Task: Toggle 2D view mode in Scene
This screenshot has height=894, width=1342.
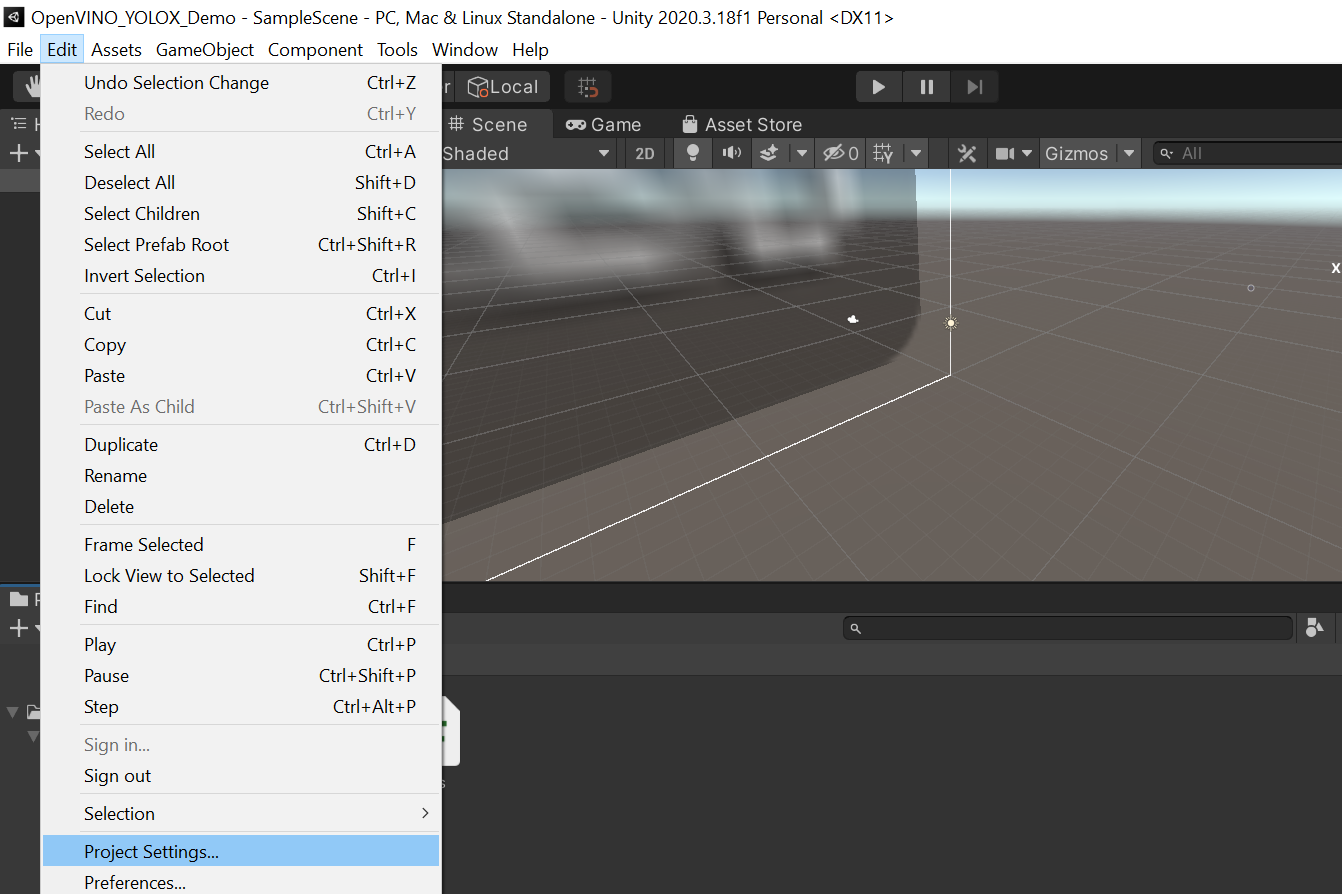Action: coord(645,153)
